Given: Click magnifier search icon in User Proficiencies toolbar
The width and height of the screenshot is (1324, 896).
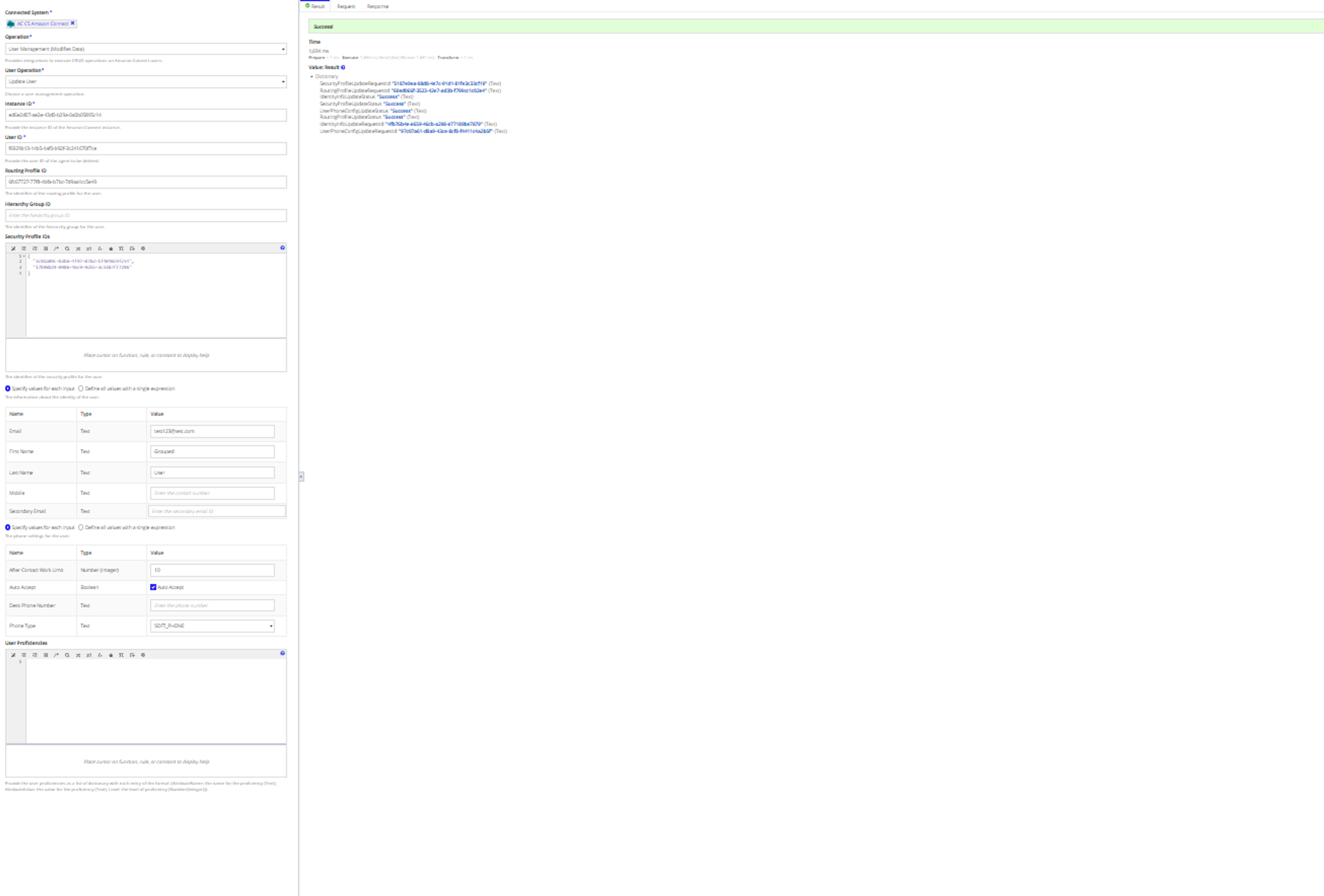Looking at the screenshot, I should pos(67,655).
